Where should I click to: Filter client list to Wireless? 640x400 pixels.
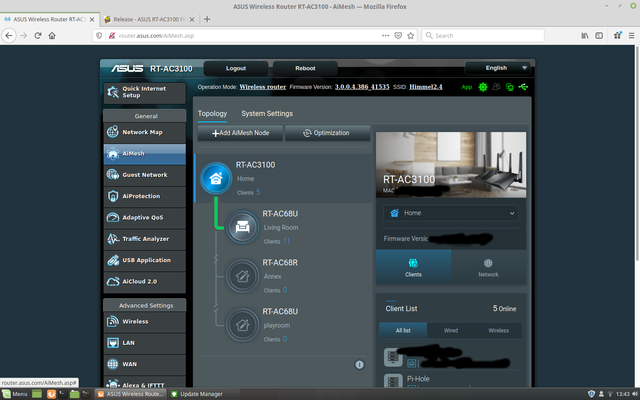click(x=498, y=331)
